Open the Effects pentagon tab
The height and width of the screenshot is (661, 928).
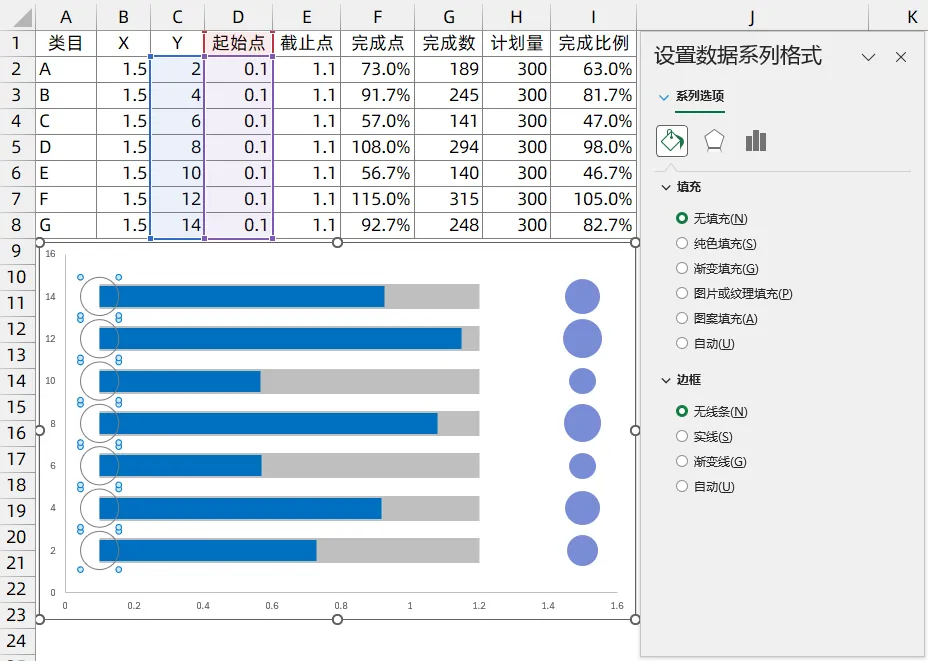point(714,141)
